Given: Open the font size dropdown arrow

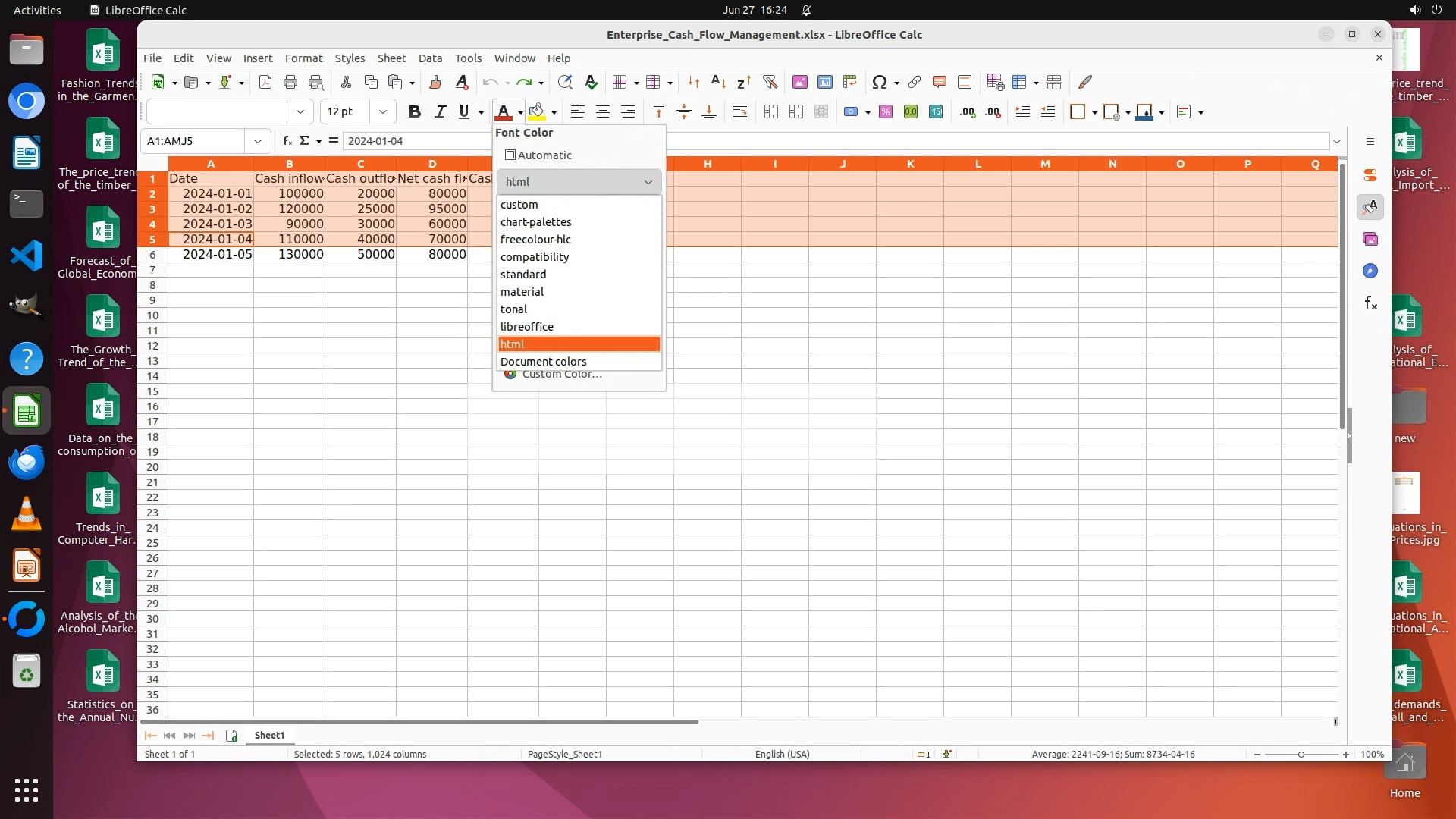Looking at the screenshot, I should 383,112.
